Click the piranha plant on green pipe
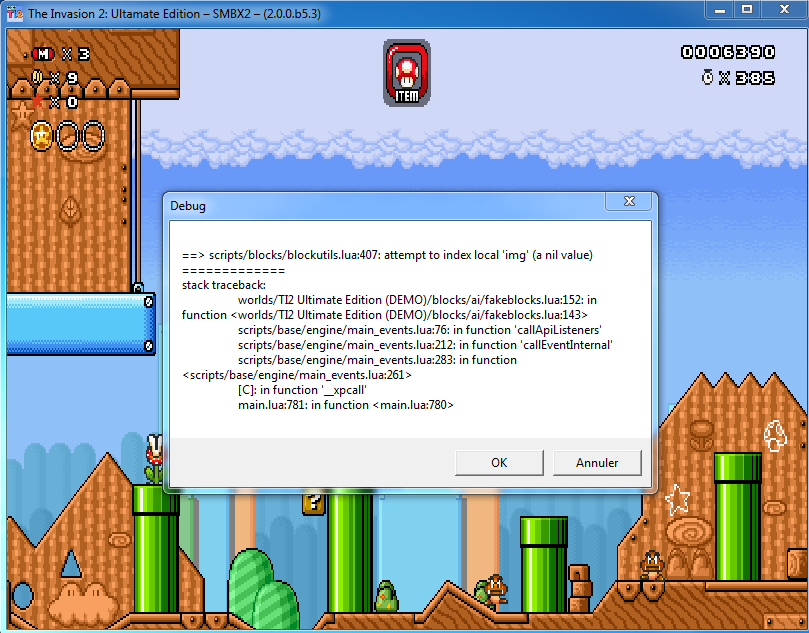Image resolution: width=809 pixels, height=633 pixels. coord(154,458)
